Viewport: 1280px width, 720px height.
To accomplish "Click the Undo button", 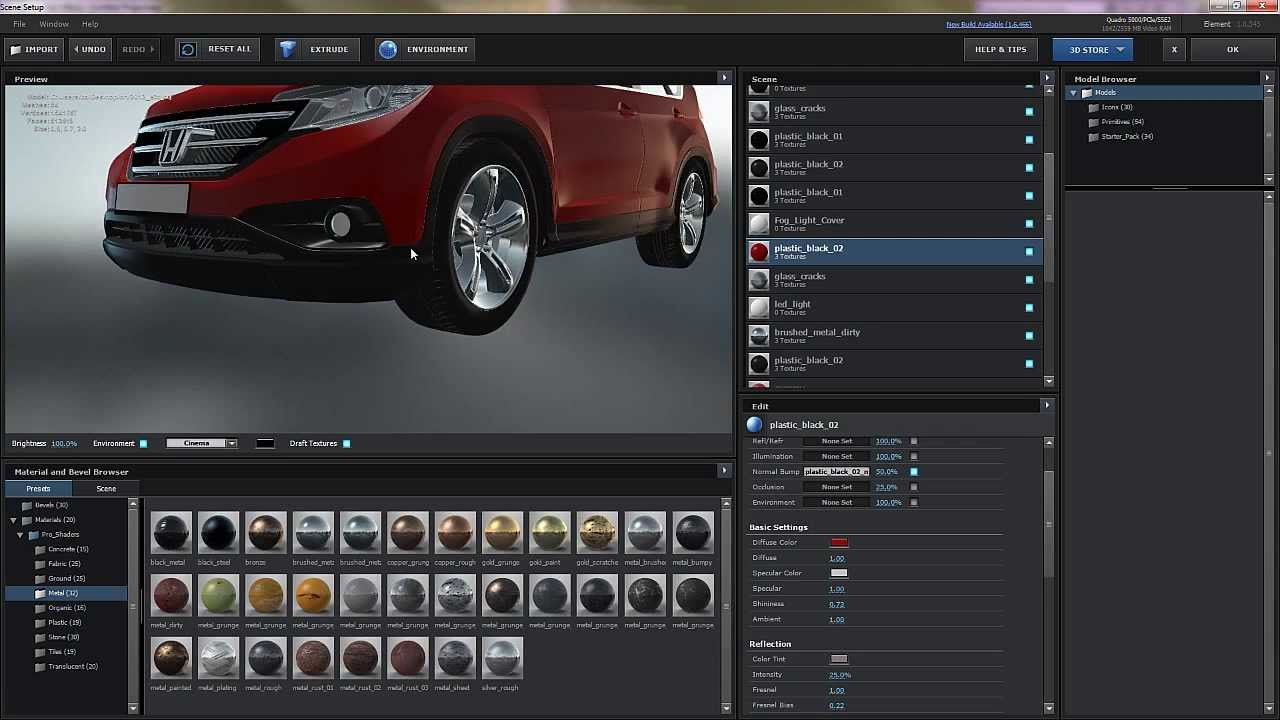I will tap(89, 49).
